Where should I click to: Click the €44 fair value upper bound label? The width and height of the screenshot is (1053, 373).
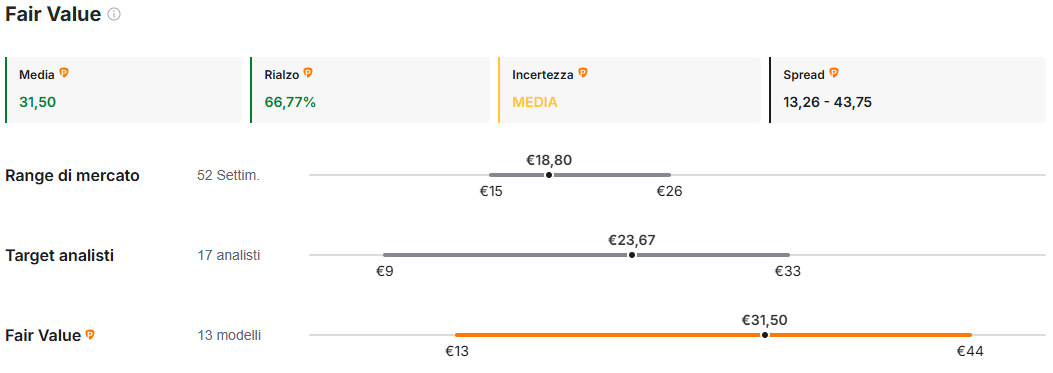click(x=970, y=351)
